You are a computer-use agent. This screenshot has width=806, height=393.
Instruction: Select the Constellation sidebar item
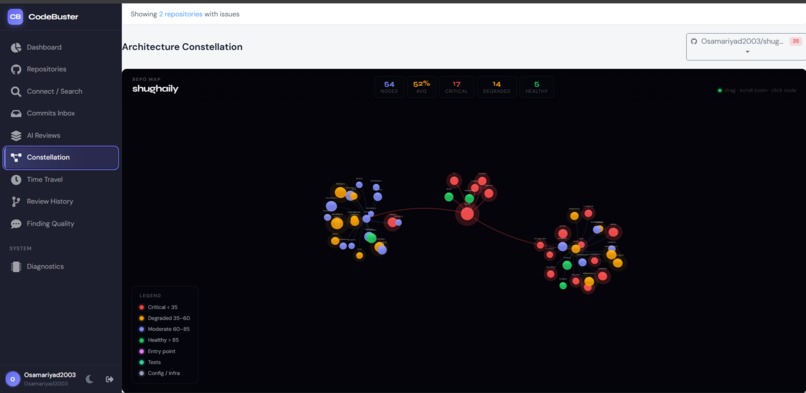click(x=61, y=158)
